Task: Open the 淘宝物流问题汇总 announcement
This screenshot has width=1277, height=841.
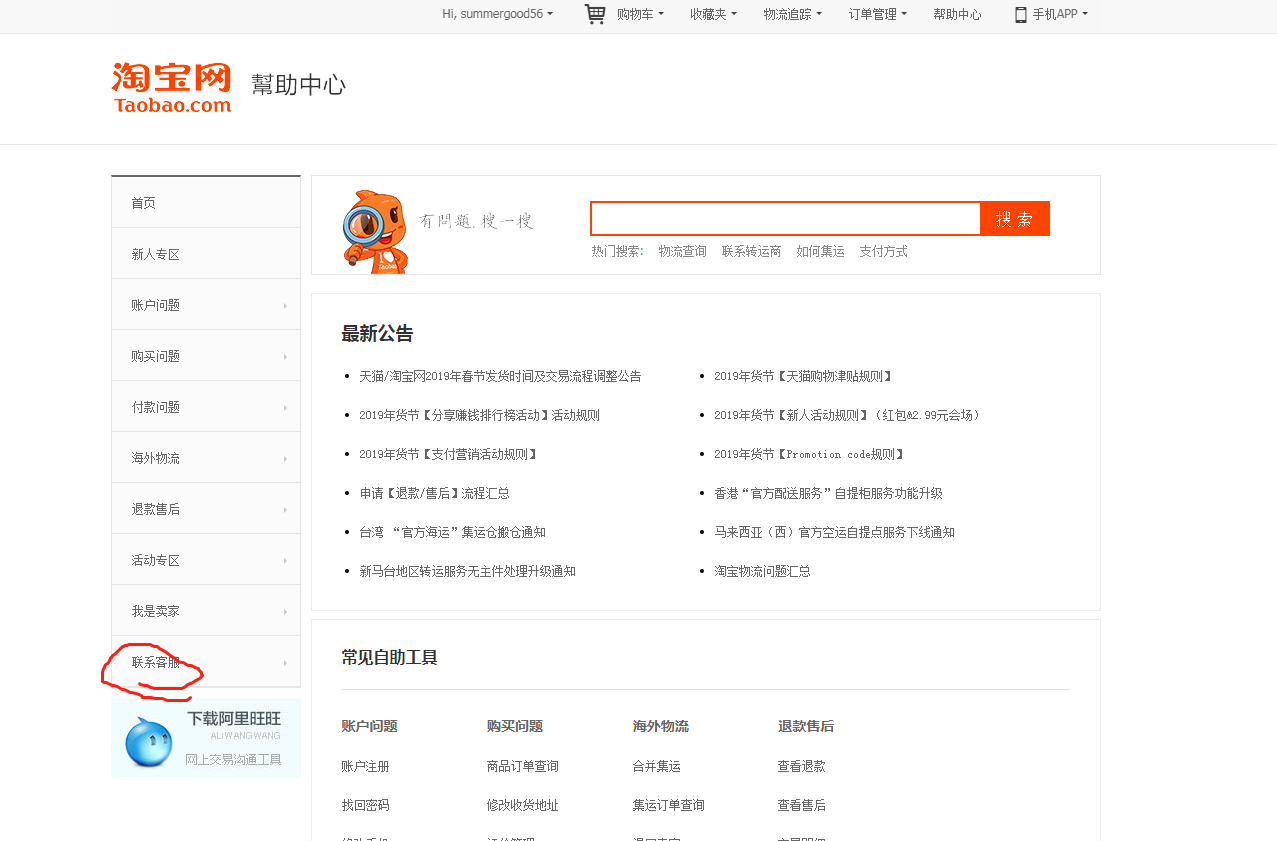Action: [763, 571]
